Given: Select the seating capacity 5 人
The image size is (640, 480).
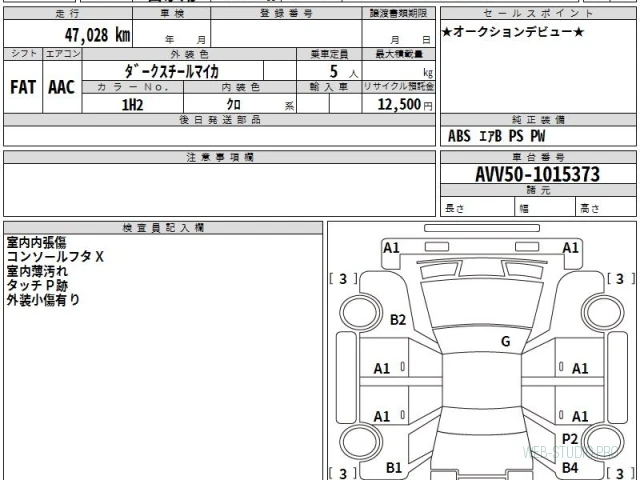Looking at the screenshot, I should [344, 72].
